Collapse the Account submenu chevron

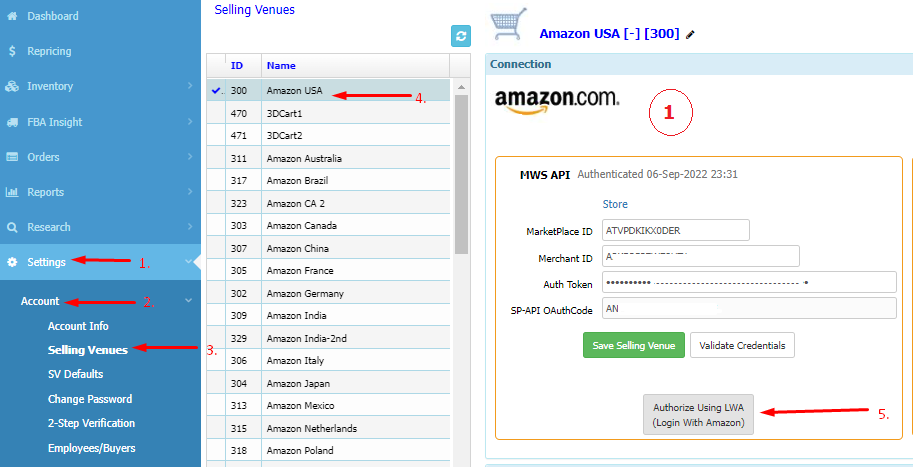pyautogui.click(x=189, y=301)
